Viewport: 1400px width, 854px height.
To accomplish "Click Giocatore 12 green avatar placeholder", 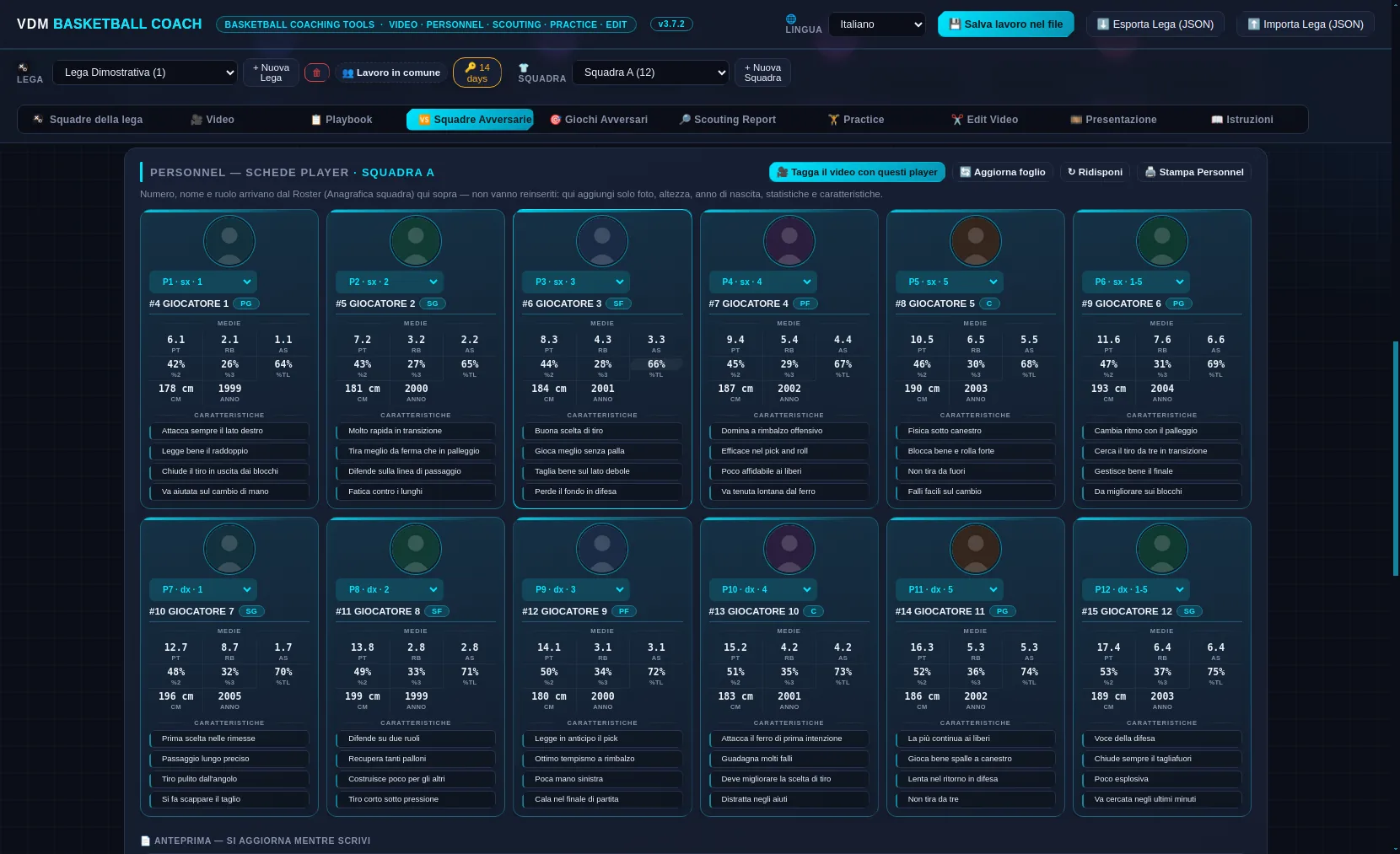I will [1162, 549].
